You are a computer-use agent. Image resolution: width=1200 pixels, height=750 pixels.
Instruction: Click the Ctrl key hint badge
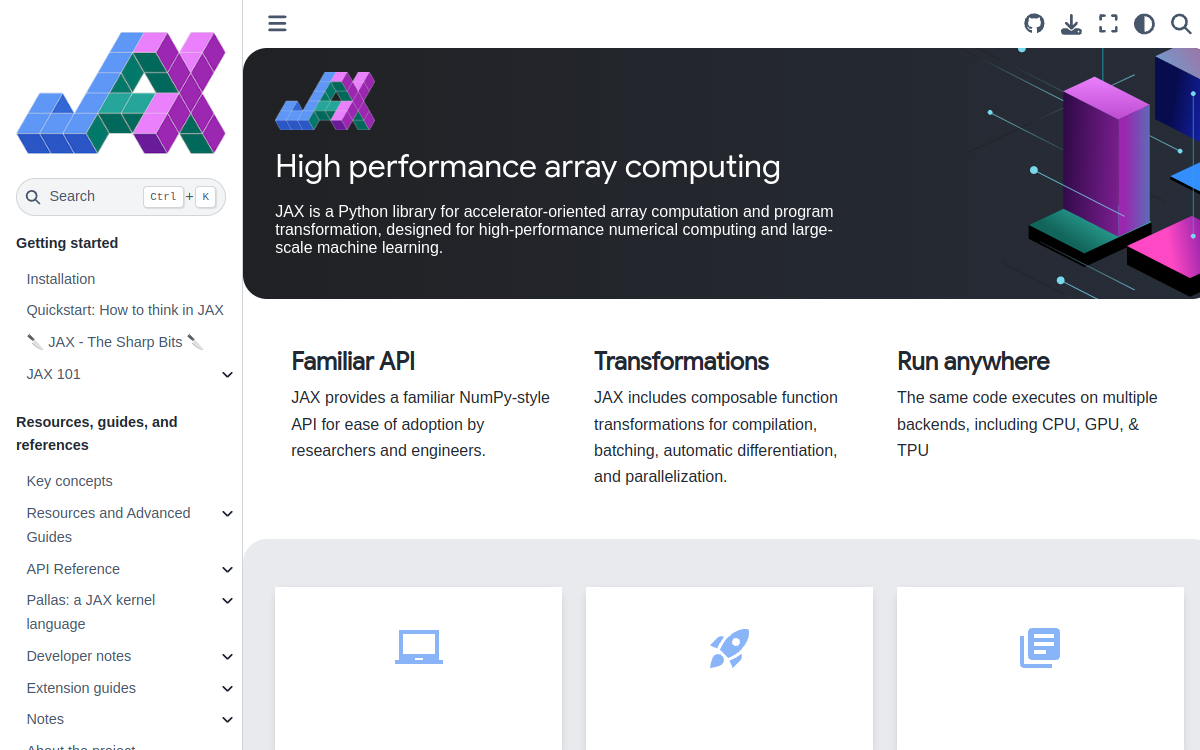(x=163, y=197)
